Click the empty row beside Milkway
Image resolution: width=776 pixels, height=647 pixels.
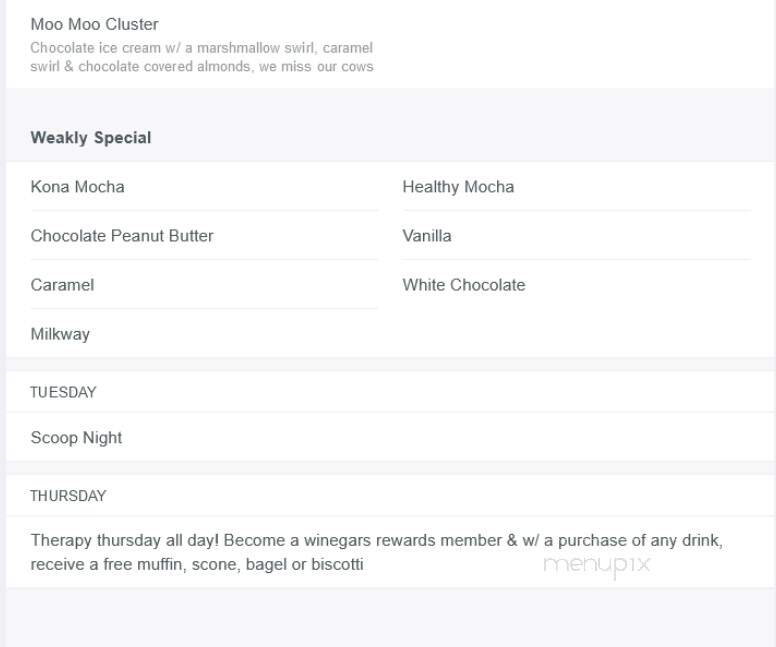577,334
